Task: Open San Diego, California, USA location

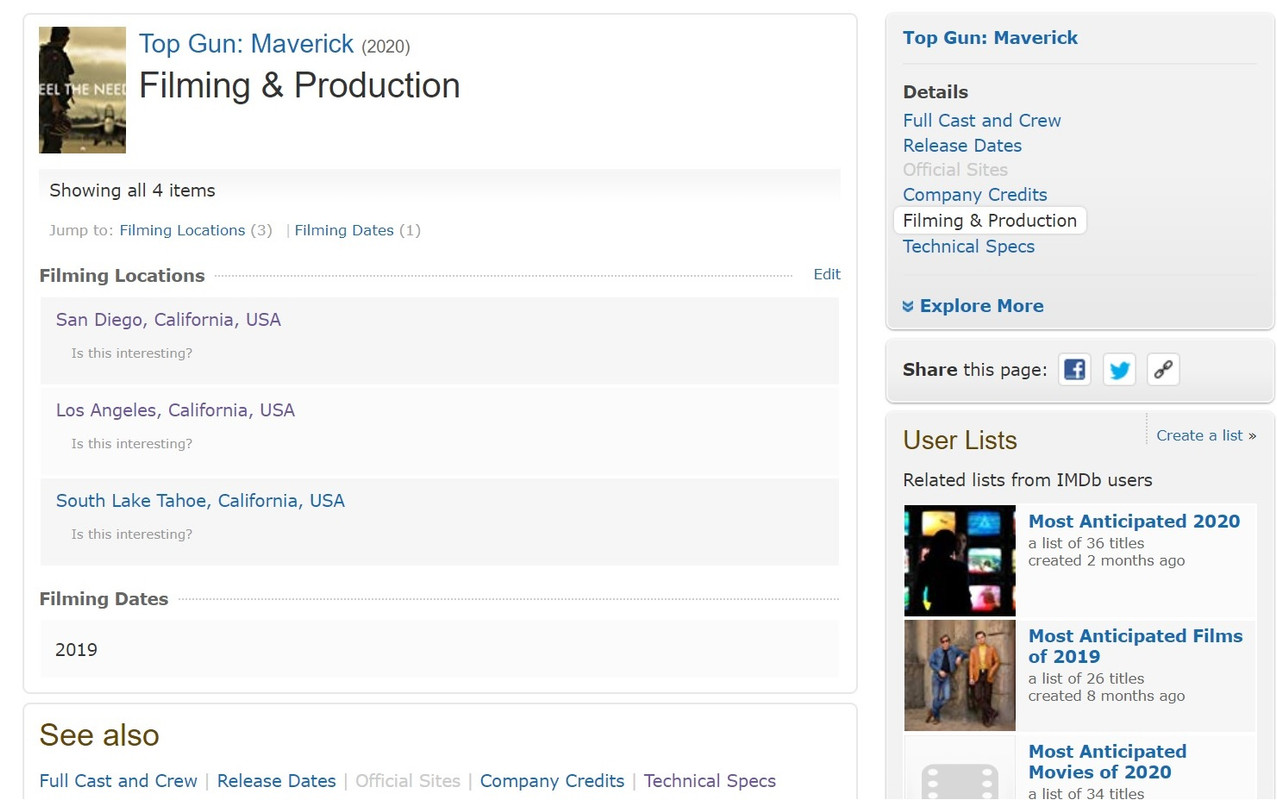Action: (168, 320)
